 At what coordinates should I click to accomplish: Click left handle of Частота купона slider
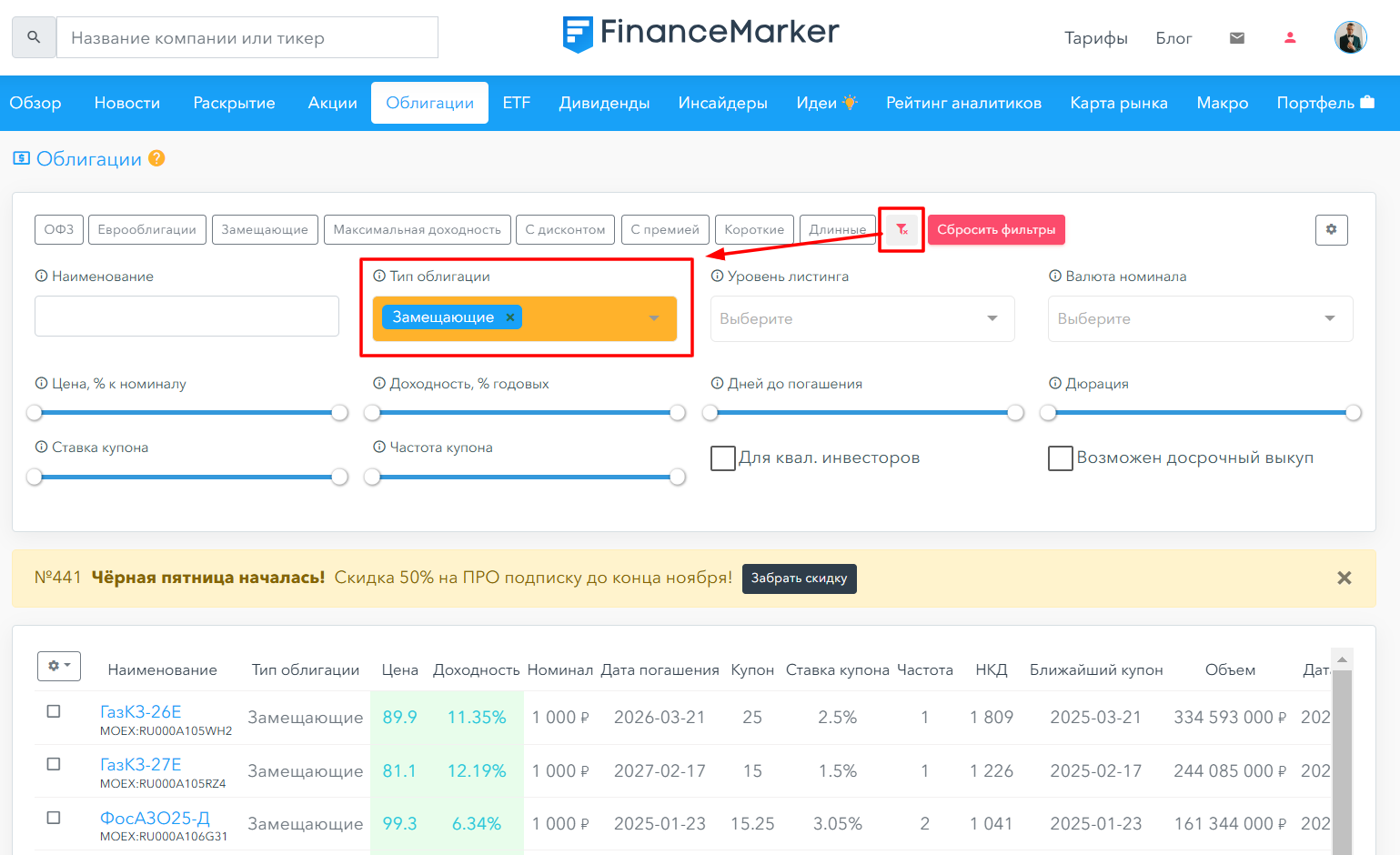point(372,477)
